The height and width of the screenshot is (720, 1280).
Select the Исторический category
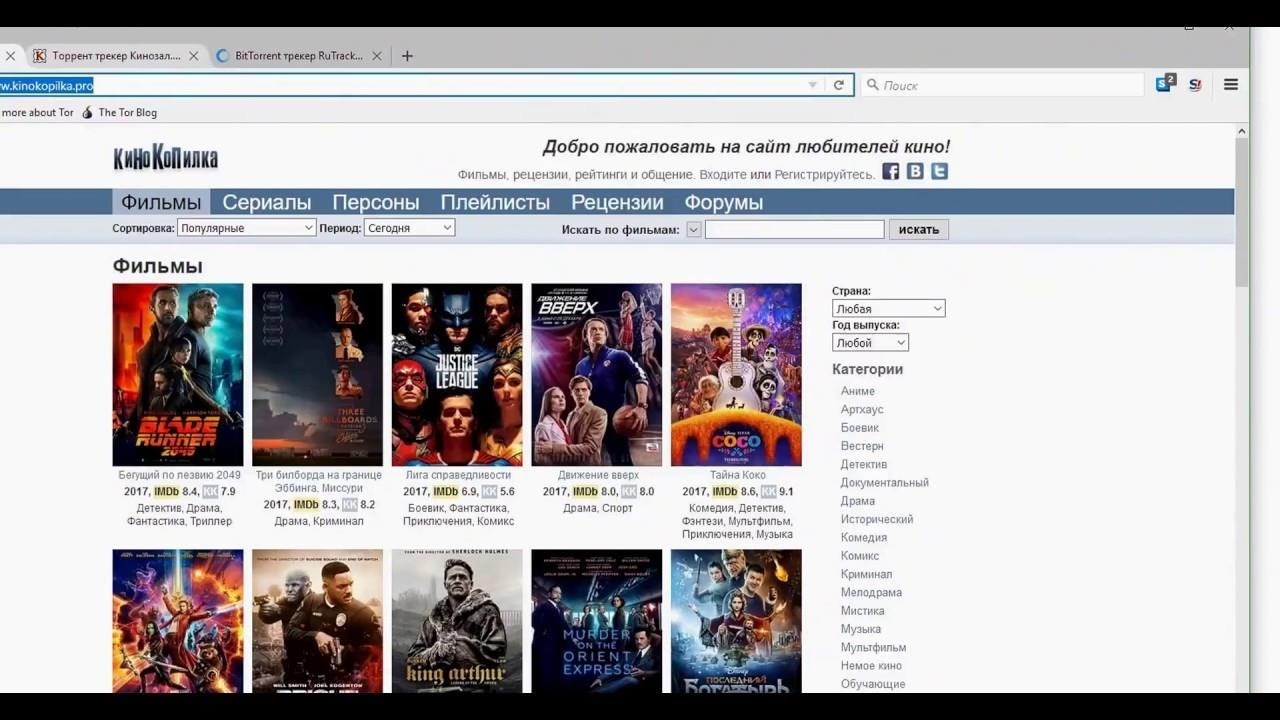[x=877, y=519]
